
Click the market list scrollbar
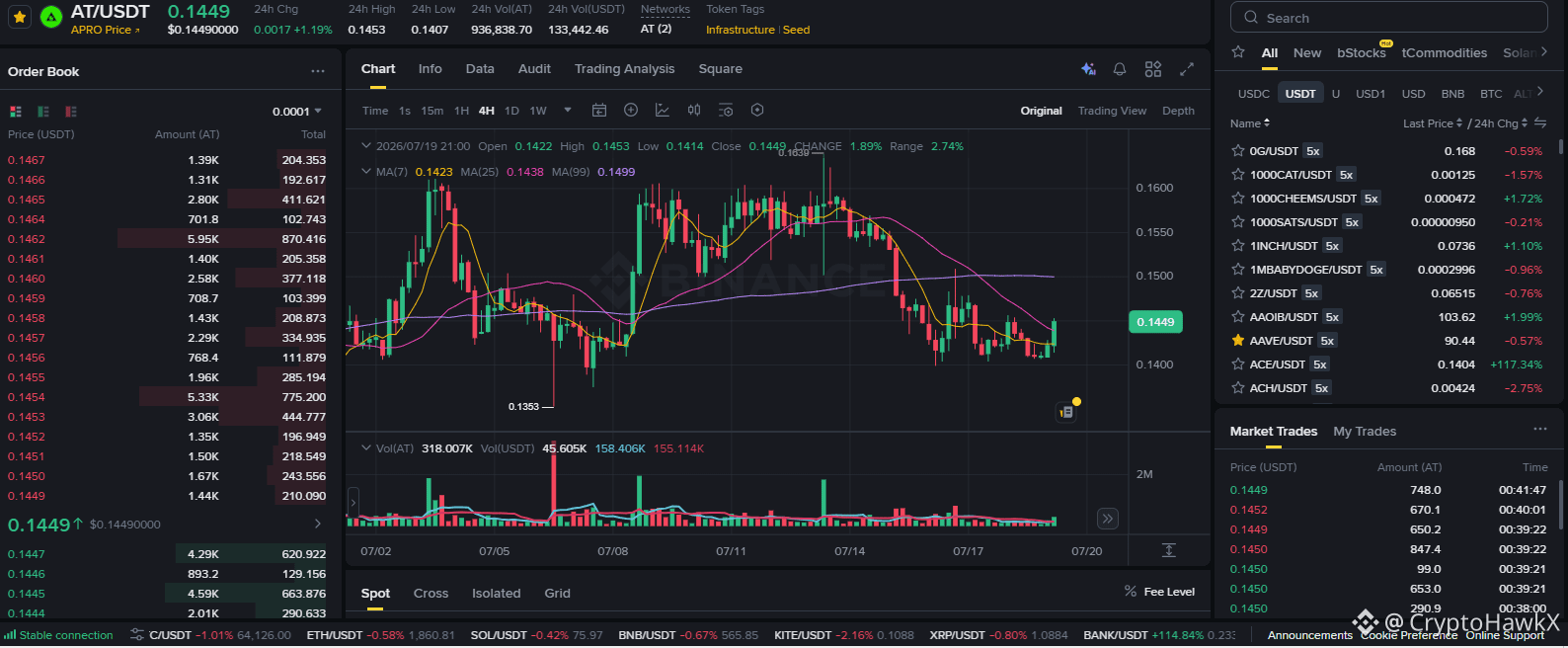(1561, 146)
